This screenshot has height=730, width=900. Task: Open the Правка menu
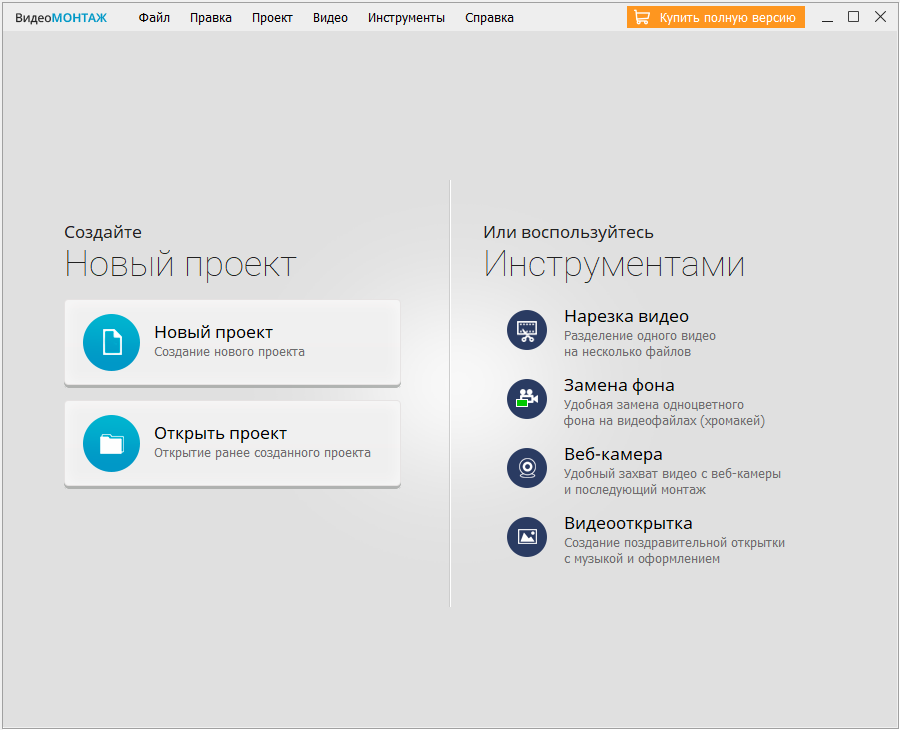point(211,18)
